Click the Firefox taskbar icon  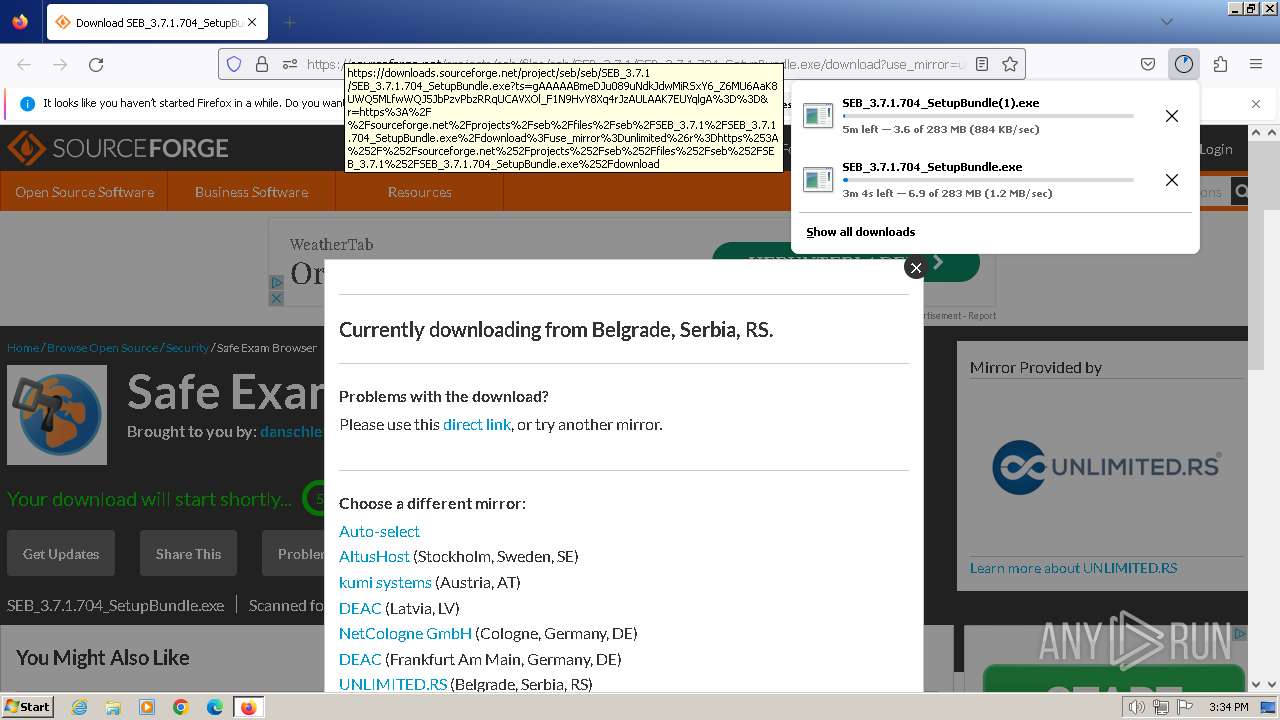coord(248,707)
